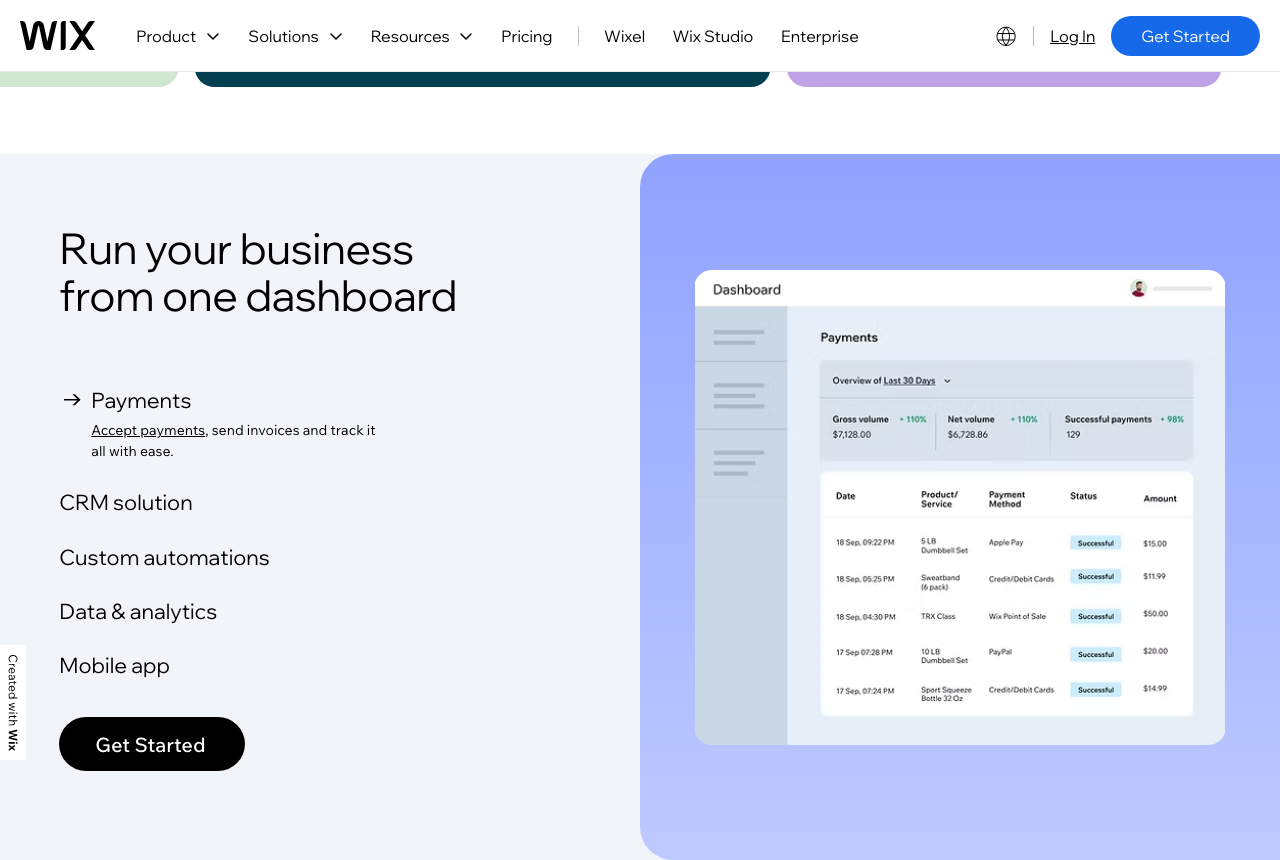The height and width of the screenshot is (860, 1280).
Task: Click the Created with Wix badge
Action: tap(13, 702)
